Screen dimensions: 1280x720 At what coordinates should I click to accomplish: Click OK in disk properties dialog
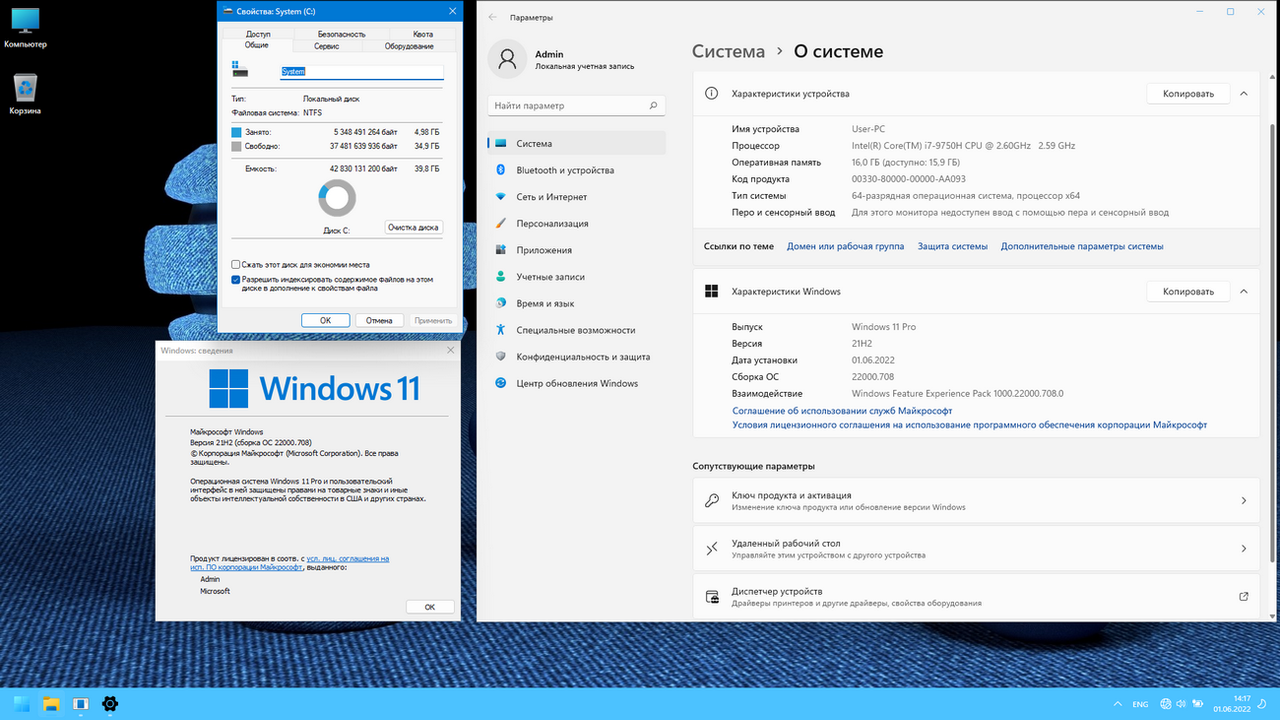(x=325, y=320)
